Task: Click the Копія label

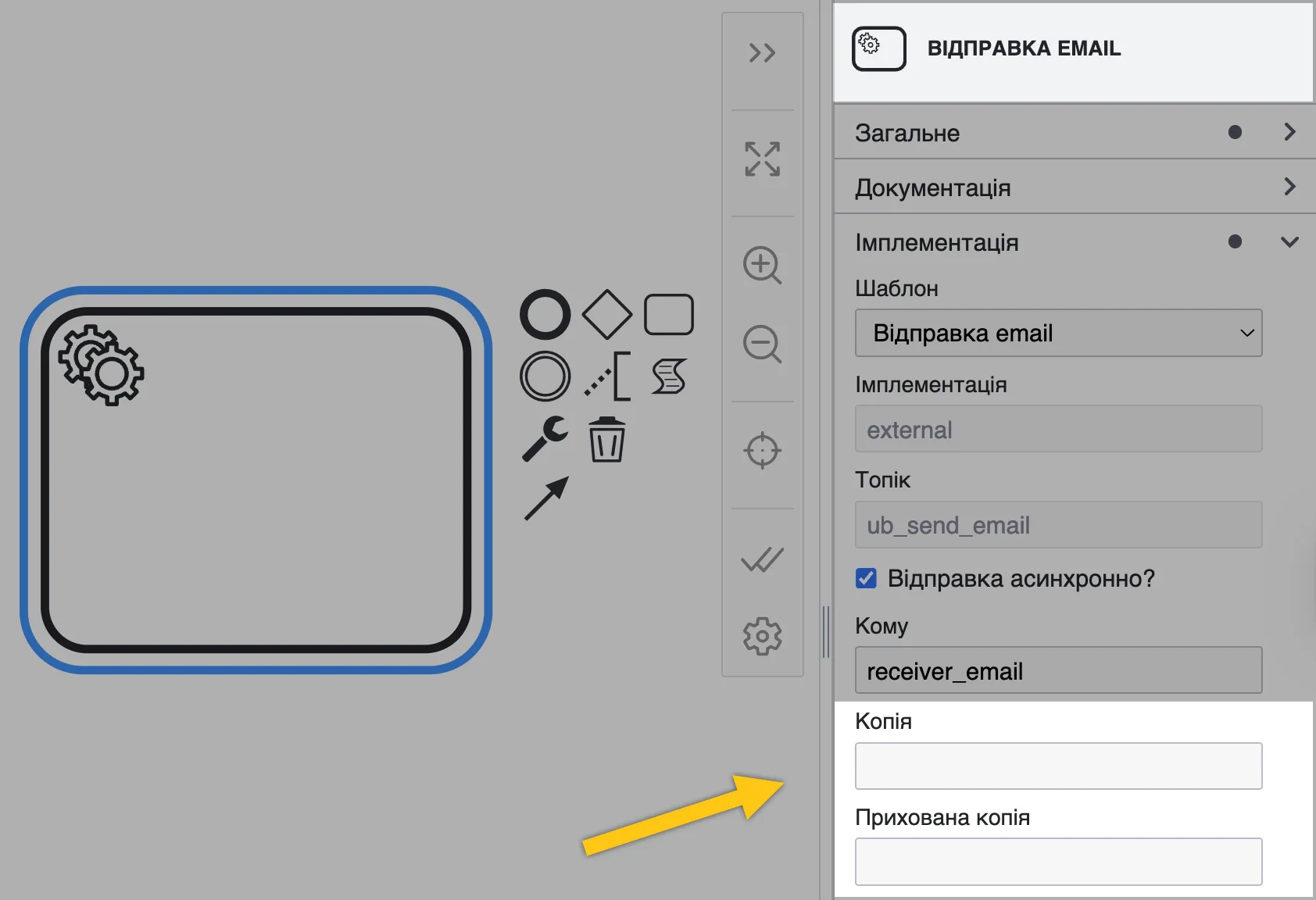Action: pyautogui.click(x=884, y=721)
